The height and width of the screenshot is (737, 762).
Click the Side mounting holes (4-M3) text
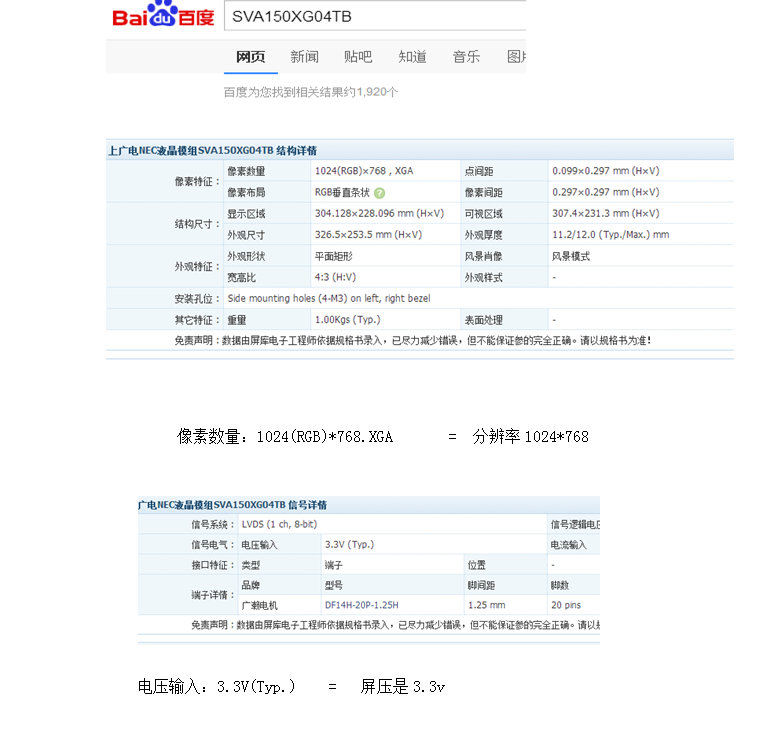click(329, 298)
